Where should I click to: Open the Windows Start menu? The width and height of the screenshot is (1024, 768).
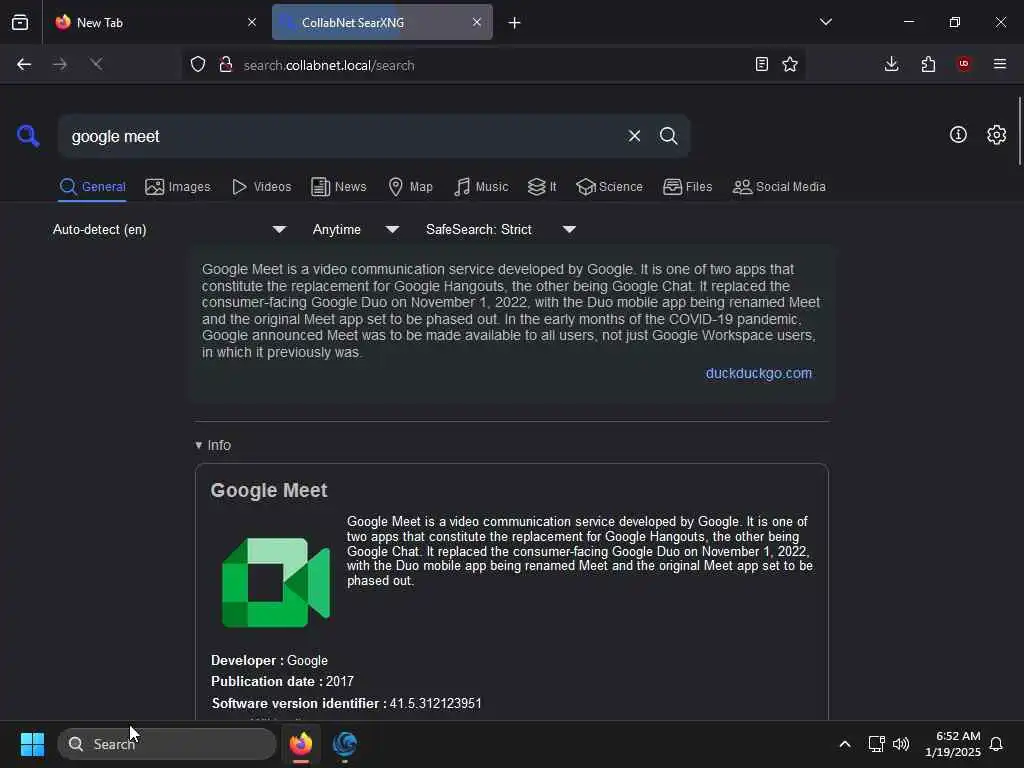point(32,744)
